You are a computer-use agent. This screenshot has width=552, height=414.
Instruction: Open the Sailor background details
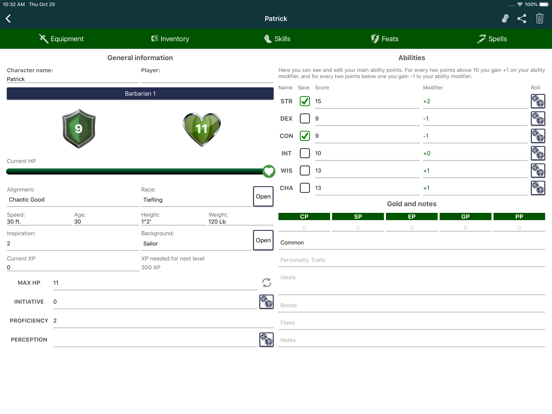point(263,240)
